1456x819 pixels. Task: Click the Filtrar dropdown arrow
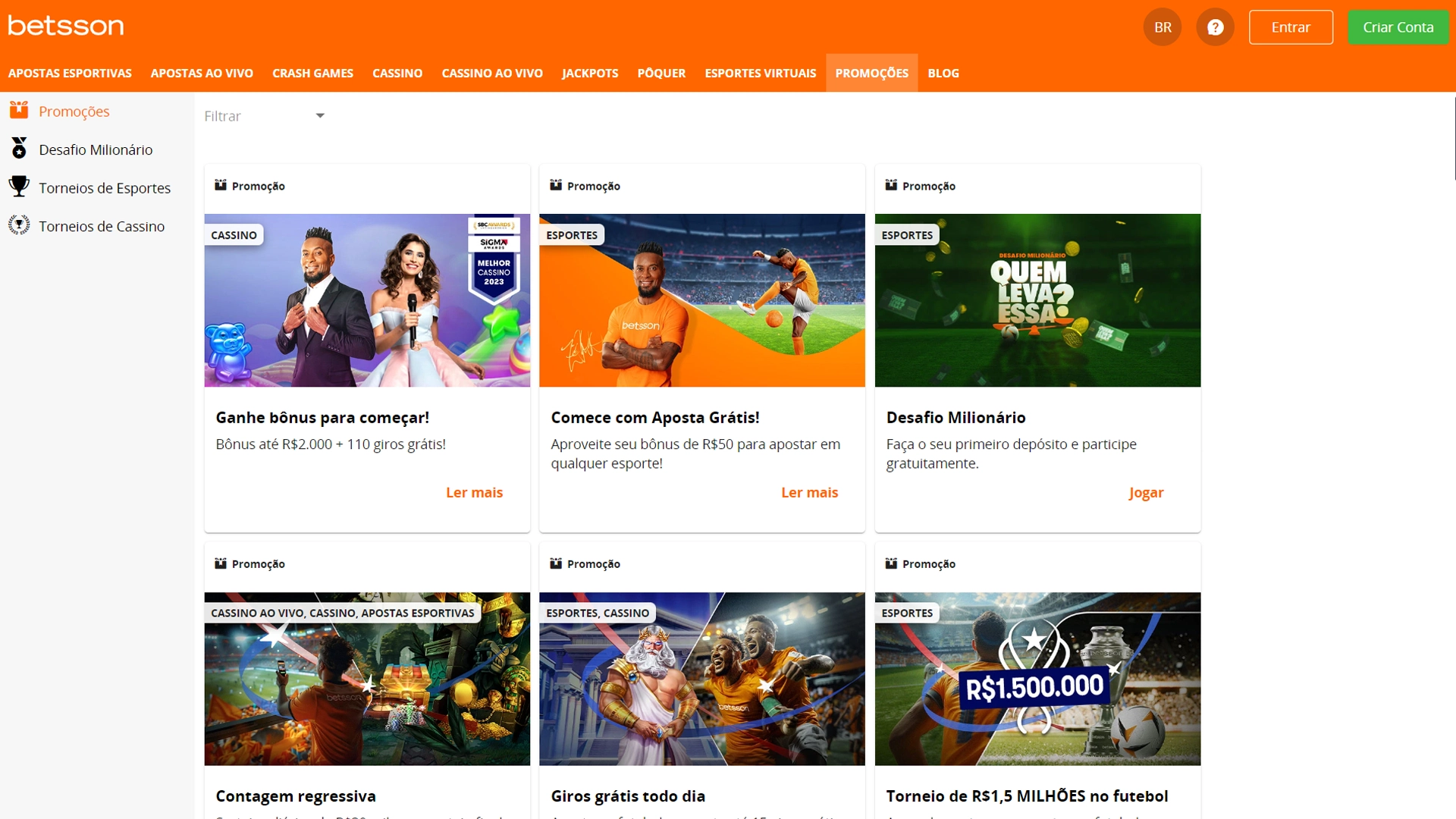[320, 116]
